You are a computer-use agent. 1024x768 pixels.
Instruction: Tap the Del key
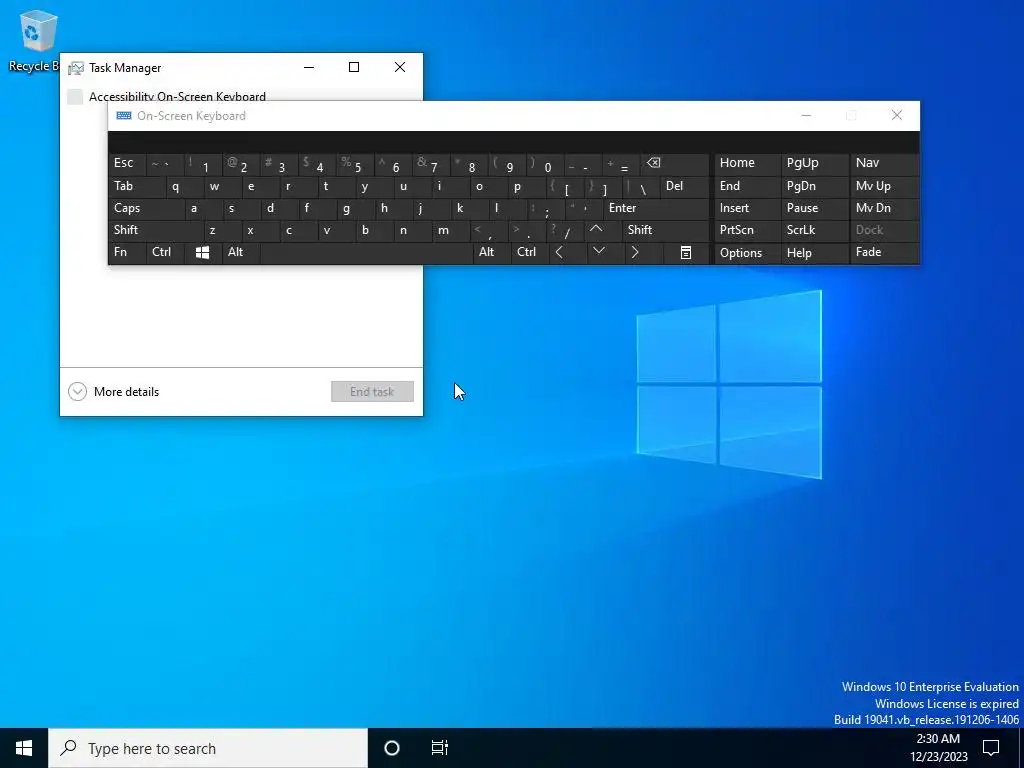pyautogui.click(x=684, y=186)
